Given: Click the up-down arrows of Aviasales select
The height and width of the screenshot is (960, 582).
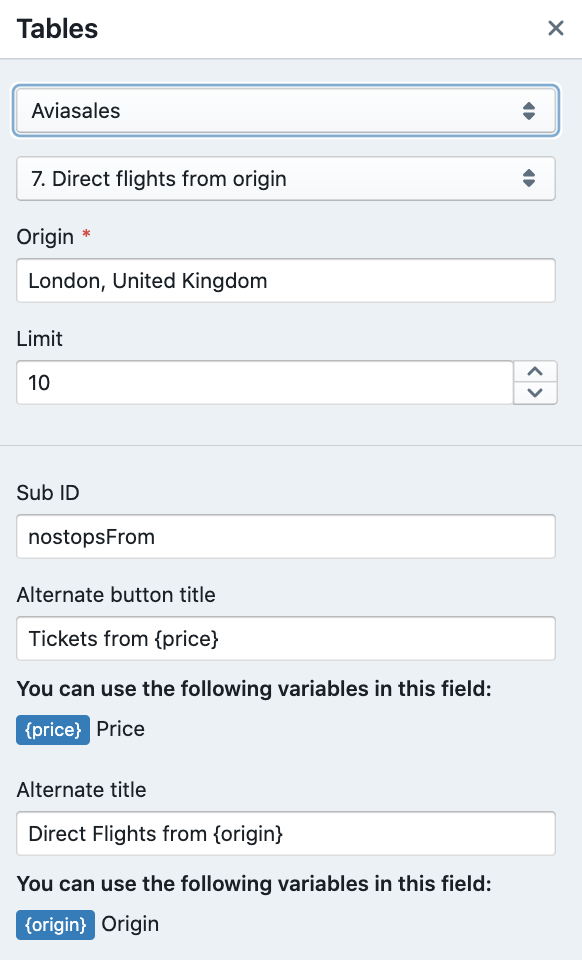Looking at the screenshot, I should 529,111.
